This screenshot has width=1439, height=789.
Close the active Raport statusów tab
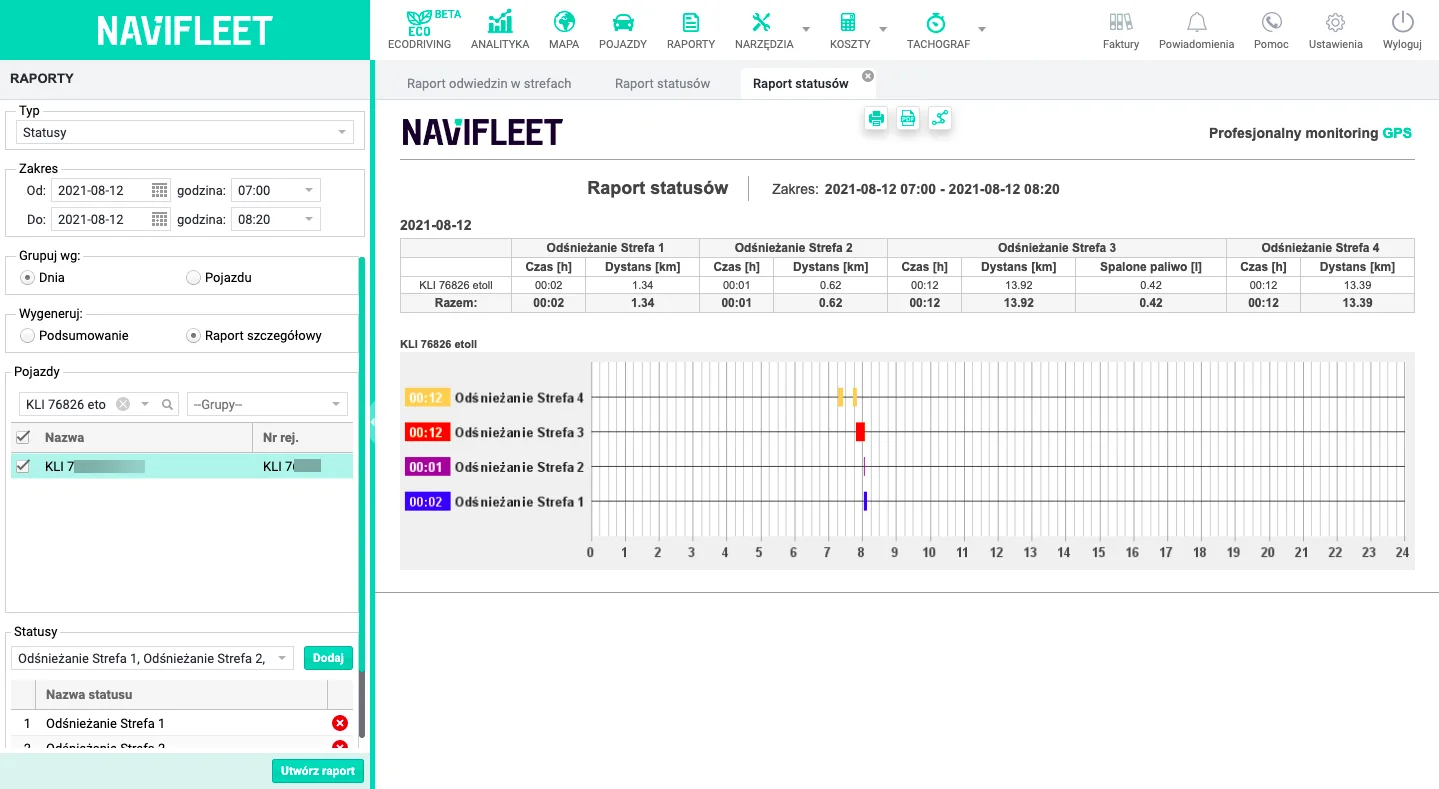pyautogui.click(x=868, y=76)
